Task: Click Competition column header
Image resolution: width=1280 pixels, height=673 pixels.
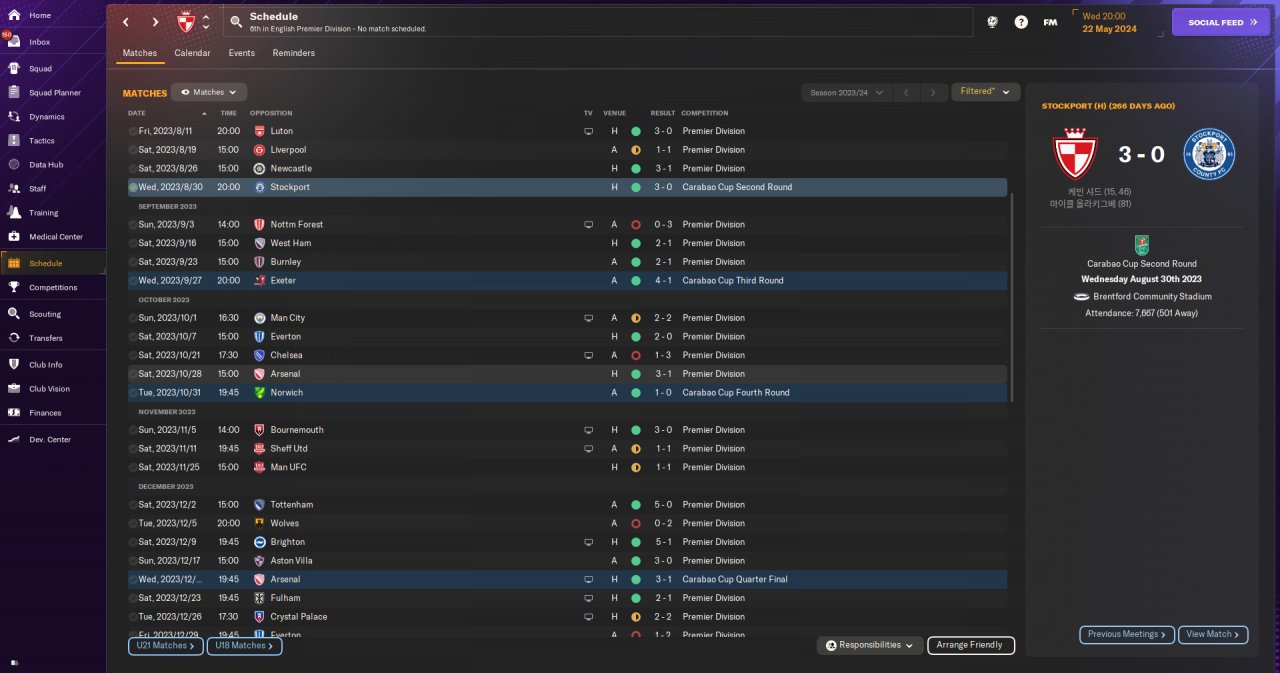Action: [705, 113]
